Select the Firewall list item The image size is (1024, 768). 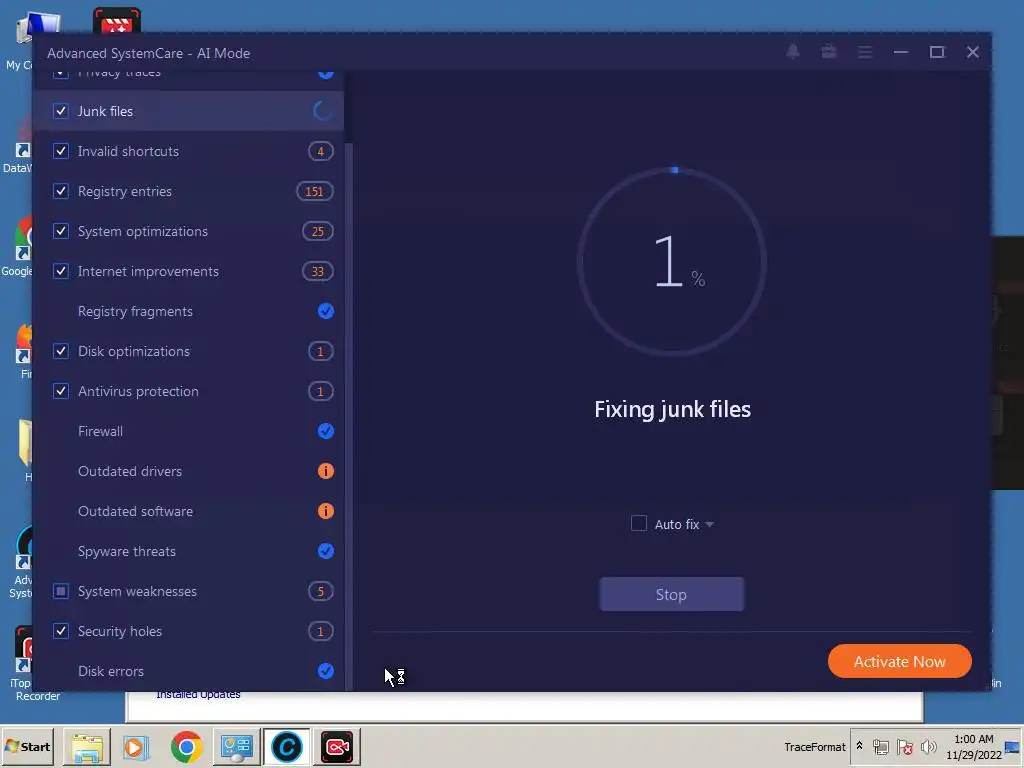point(100,431)
